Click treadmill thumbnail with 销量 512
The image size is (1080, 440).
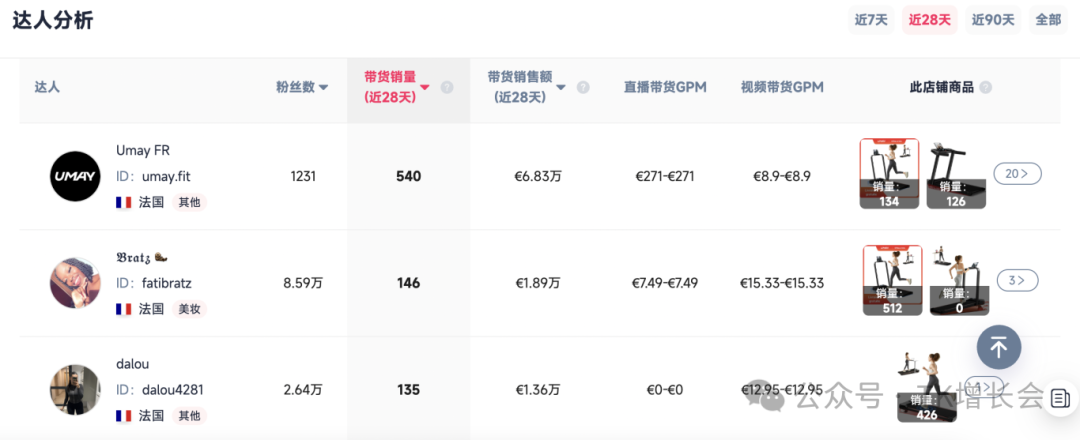coord(892,280)
